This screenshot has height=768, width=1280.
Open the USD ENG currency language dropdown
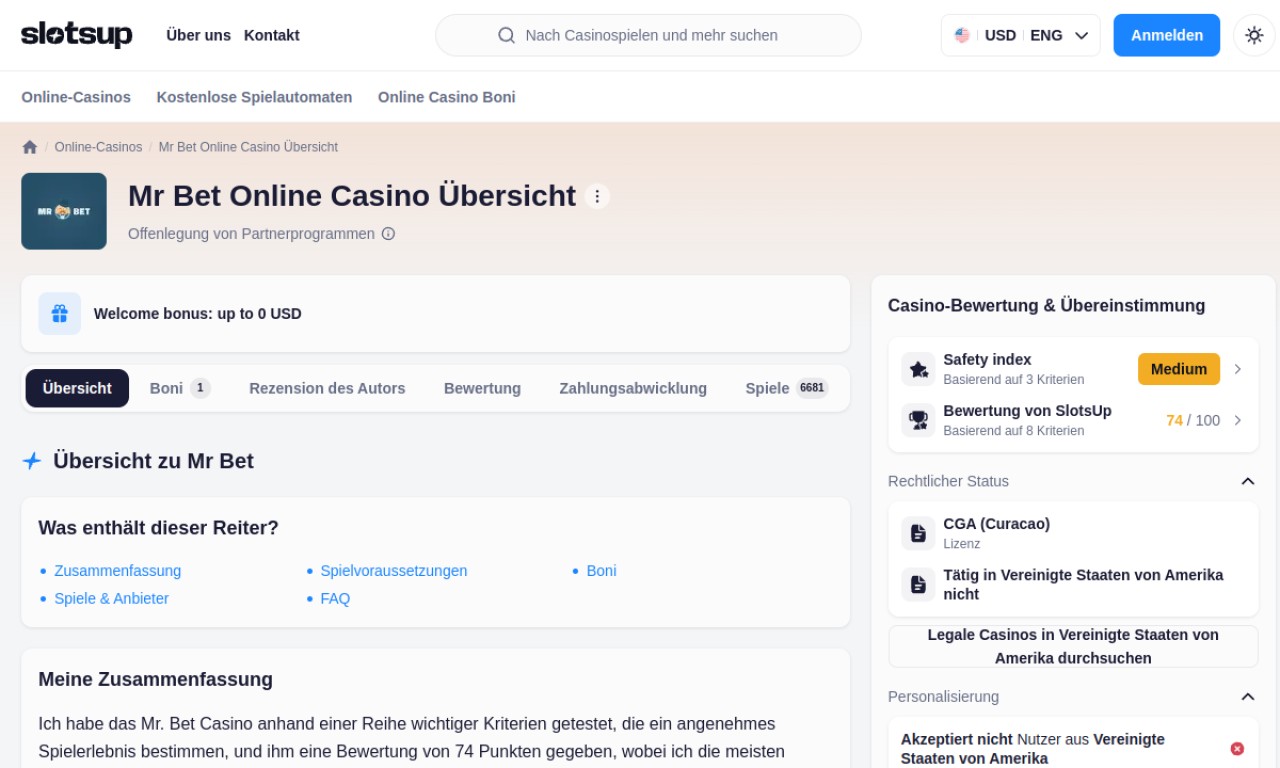pos(1020,35)
